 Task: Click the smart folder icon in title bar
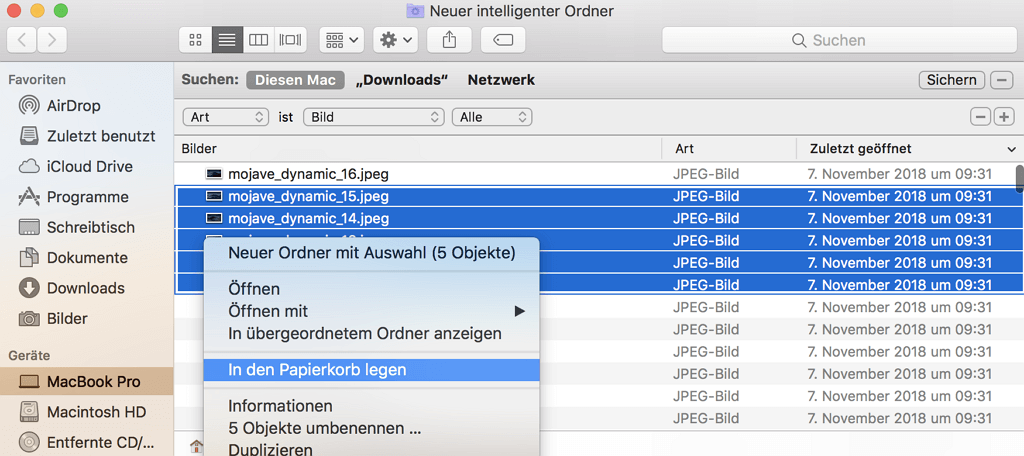(414, 10)
